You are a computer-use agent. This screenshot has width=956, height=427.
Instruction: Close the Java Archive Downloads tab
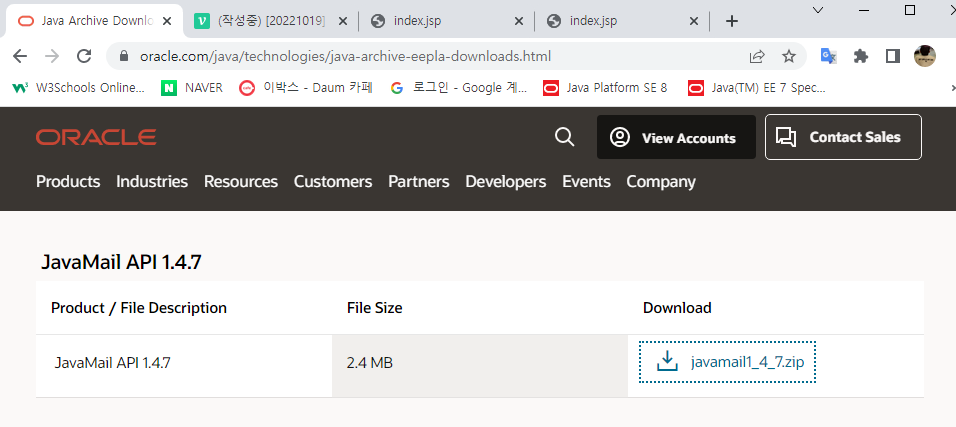(x=167, y=21)
